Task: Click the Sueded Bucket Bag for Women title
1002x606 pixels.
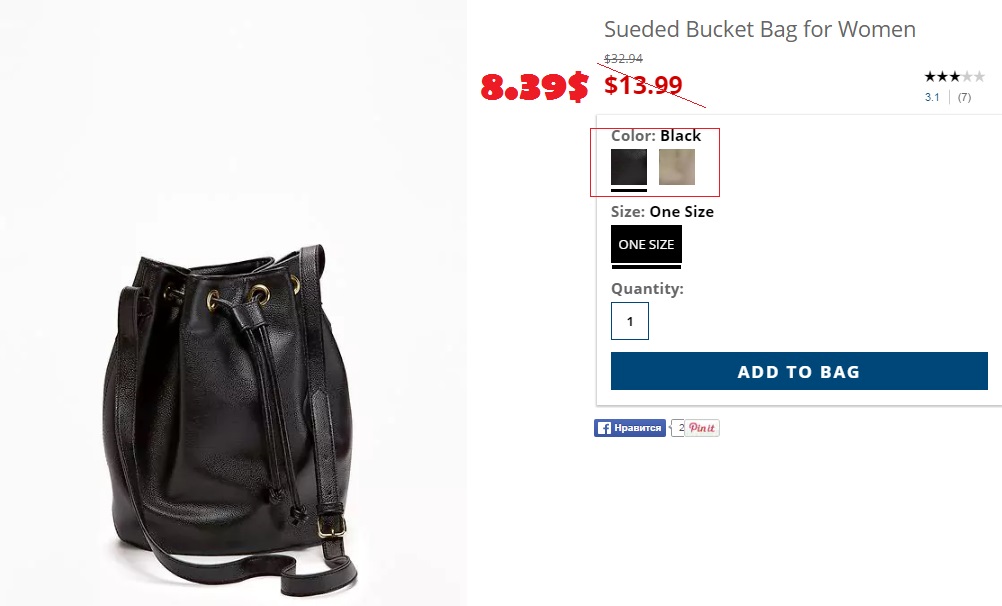Action: [760, 29]
